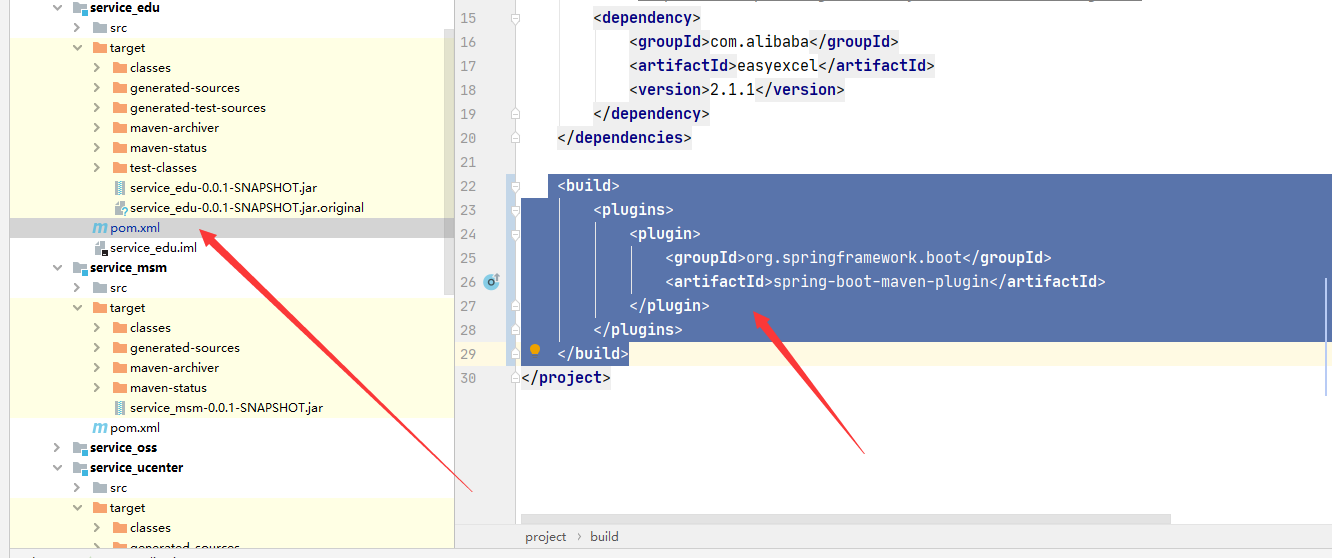Click service_edu-0.0.1-SNAPSHOT.jar archive icon
This screenshot has height=558, width=1332.
tap(120, 188)
